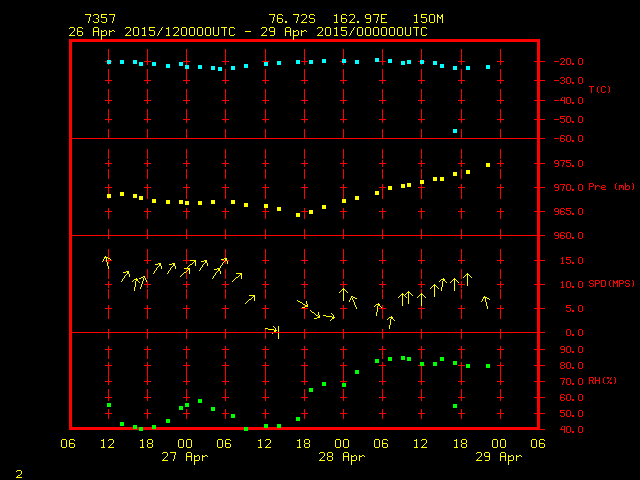Click the lowest yellow pressure point near 964
This screenshot has height=480, width=640.
point(298,215)
